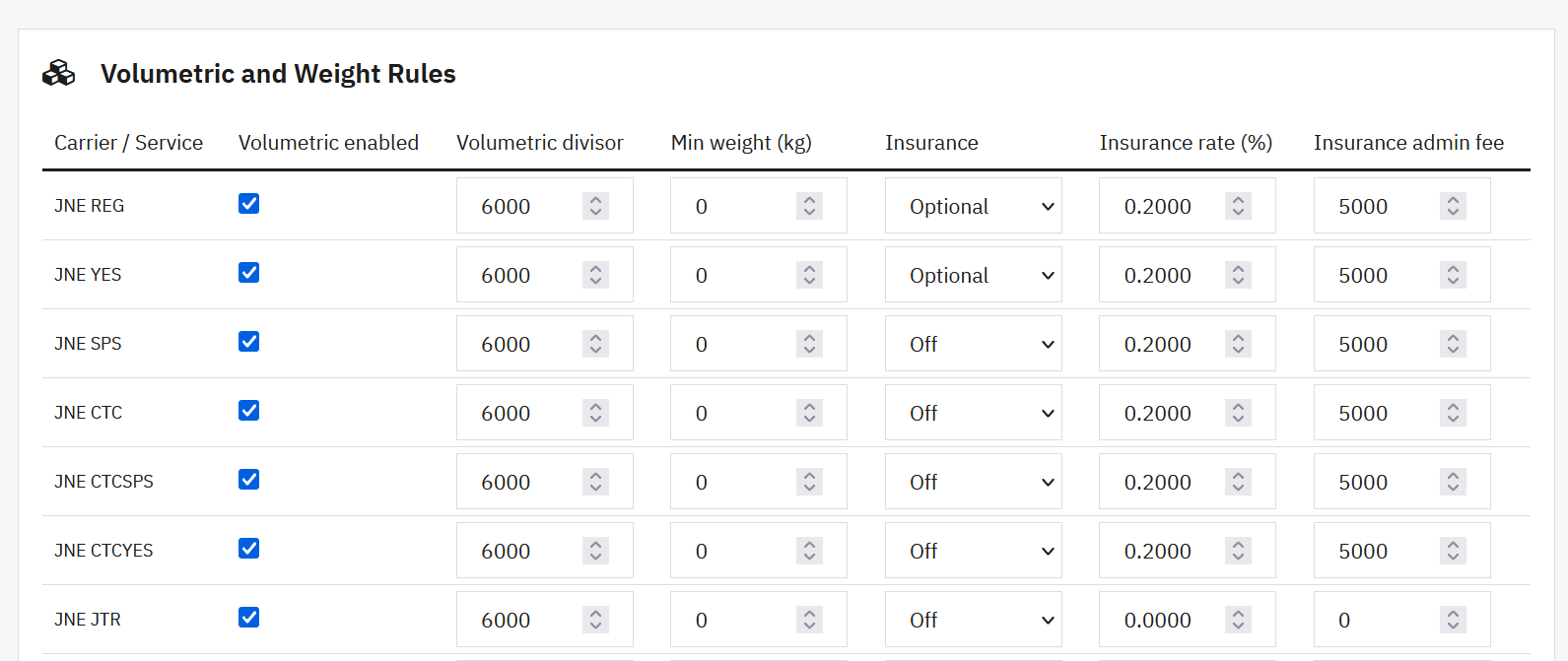The height and width of the screenshot is (661, 1568).
Task: Adjust admin fee spinner for JNE CTCSPS
Action: [x=1453, y=482]
